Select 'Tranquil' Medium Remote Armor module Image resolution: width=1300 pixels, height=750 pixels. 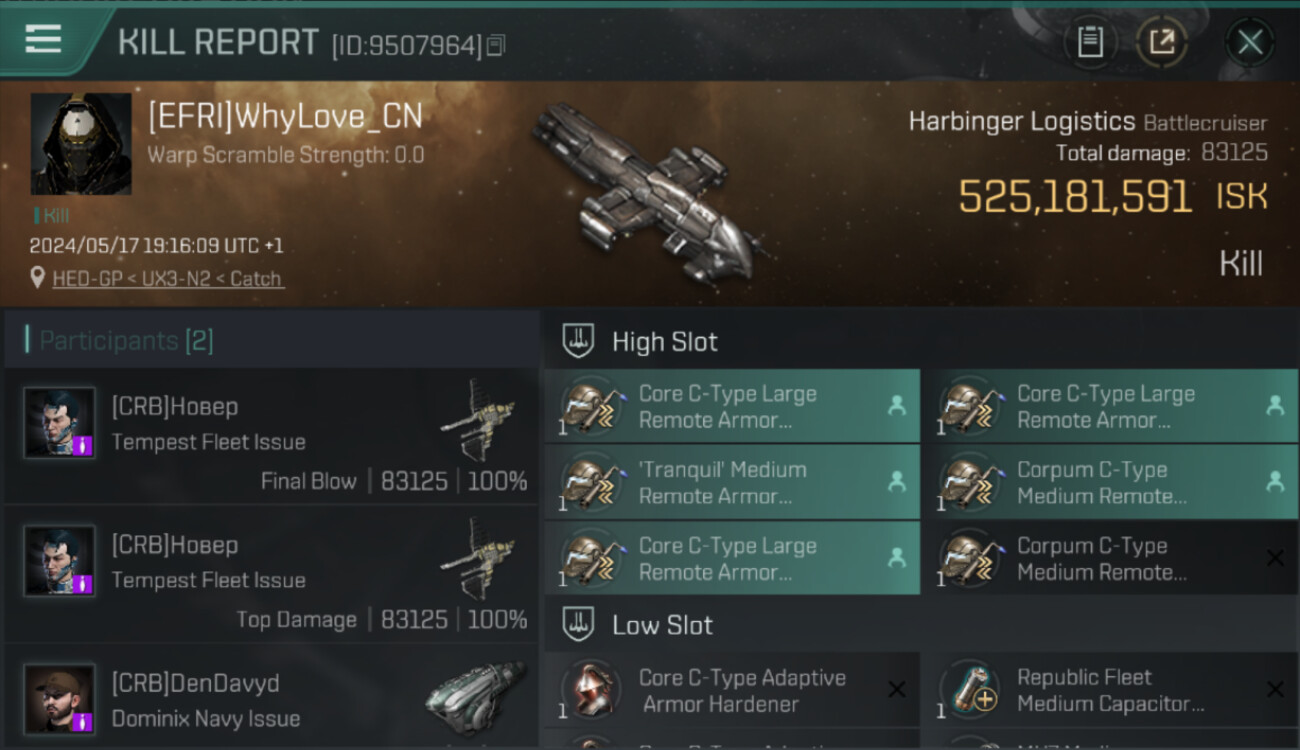pos(732,482)
